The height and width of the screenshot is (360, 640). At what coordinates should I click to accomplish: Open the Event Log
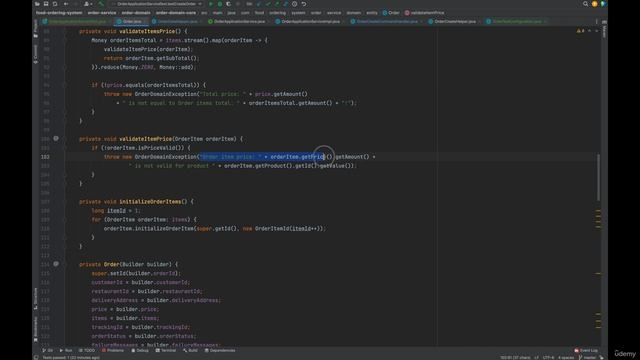tap(586, 350)
